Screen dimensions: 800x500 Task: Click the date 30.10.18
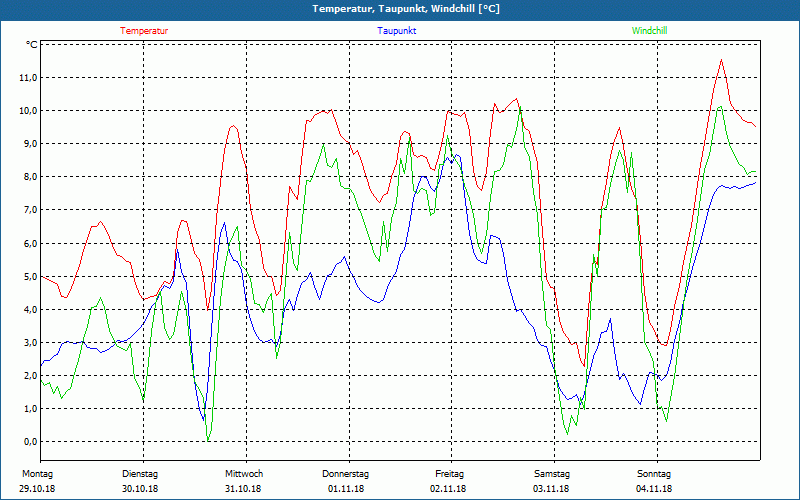(x=140, y=489)
